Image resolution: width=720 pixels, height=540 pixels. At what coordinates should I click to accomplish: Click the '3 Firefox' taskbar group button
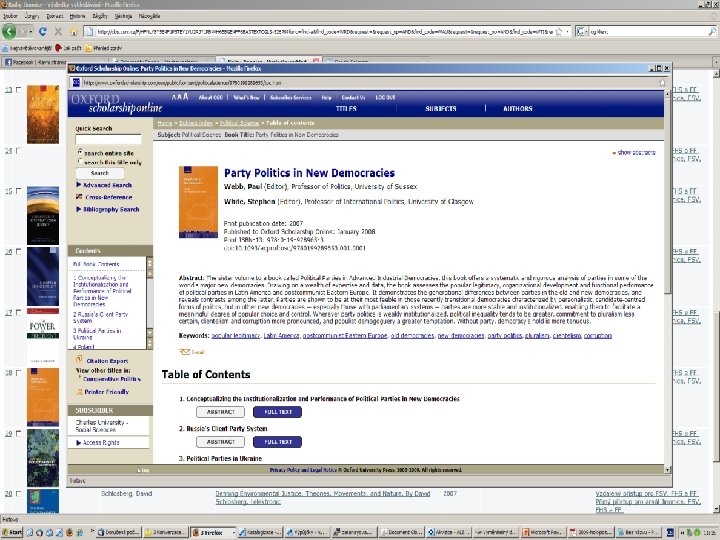click(x=213, y=533)
